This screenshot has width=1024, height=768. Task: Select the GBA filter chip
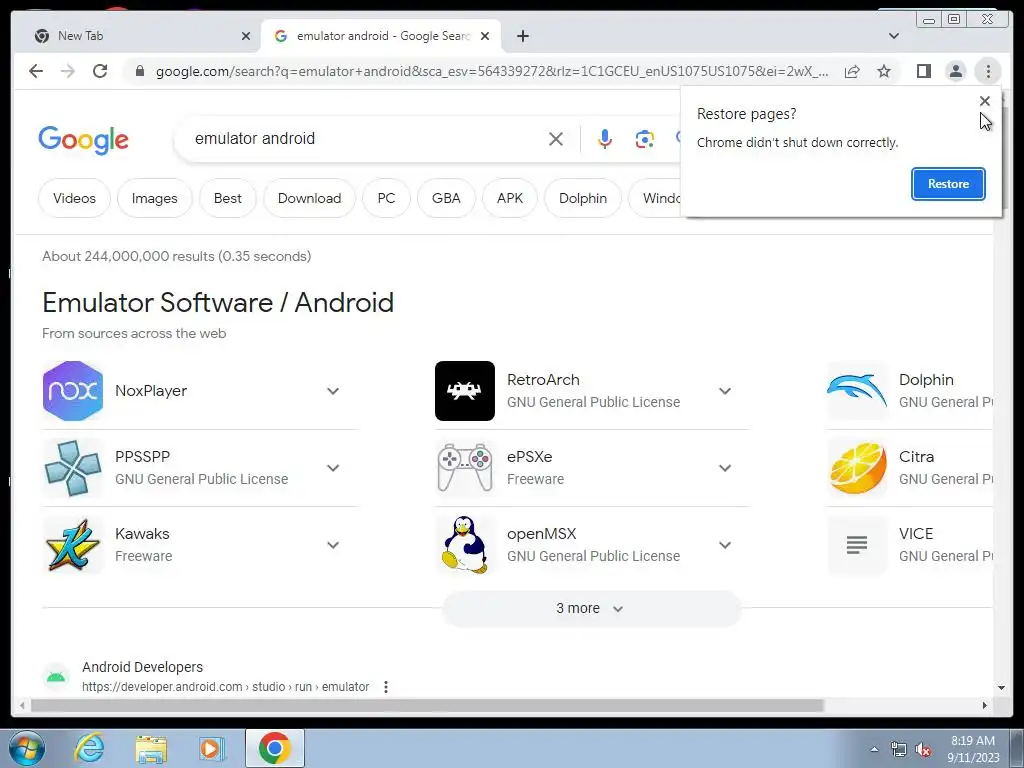[446, 198]
